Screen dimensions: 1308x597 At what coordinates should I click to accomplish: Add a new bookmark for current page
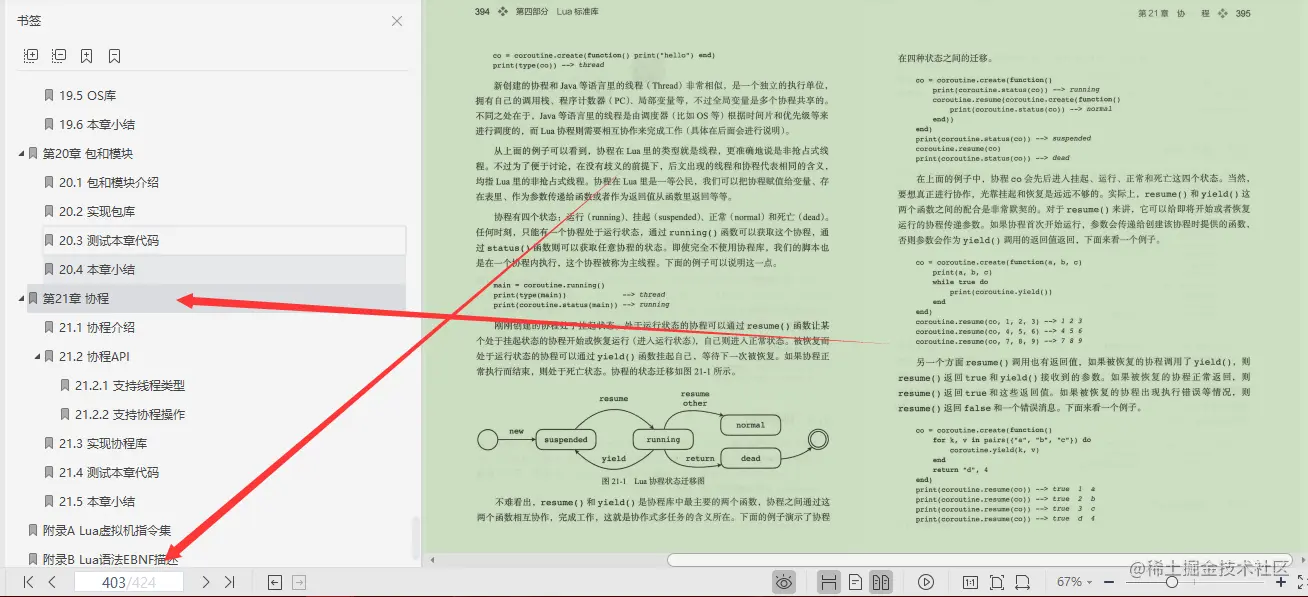[86, 55]
